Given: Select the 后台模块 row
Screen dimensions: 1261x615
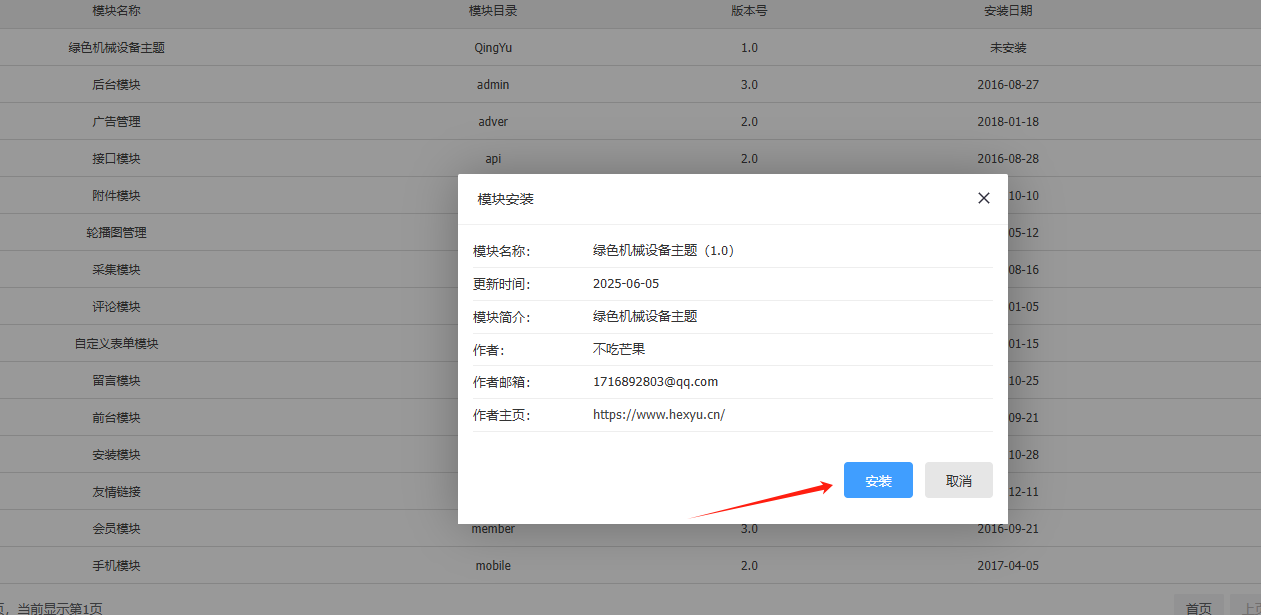Looking at the screenshot, I should (x=116, y=85).
